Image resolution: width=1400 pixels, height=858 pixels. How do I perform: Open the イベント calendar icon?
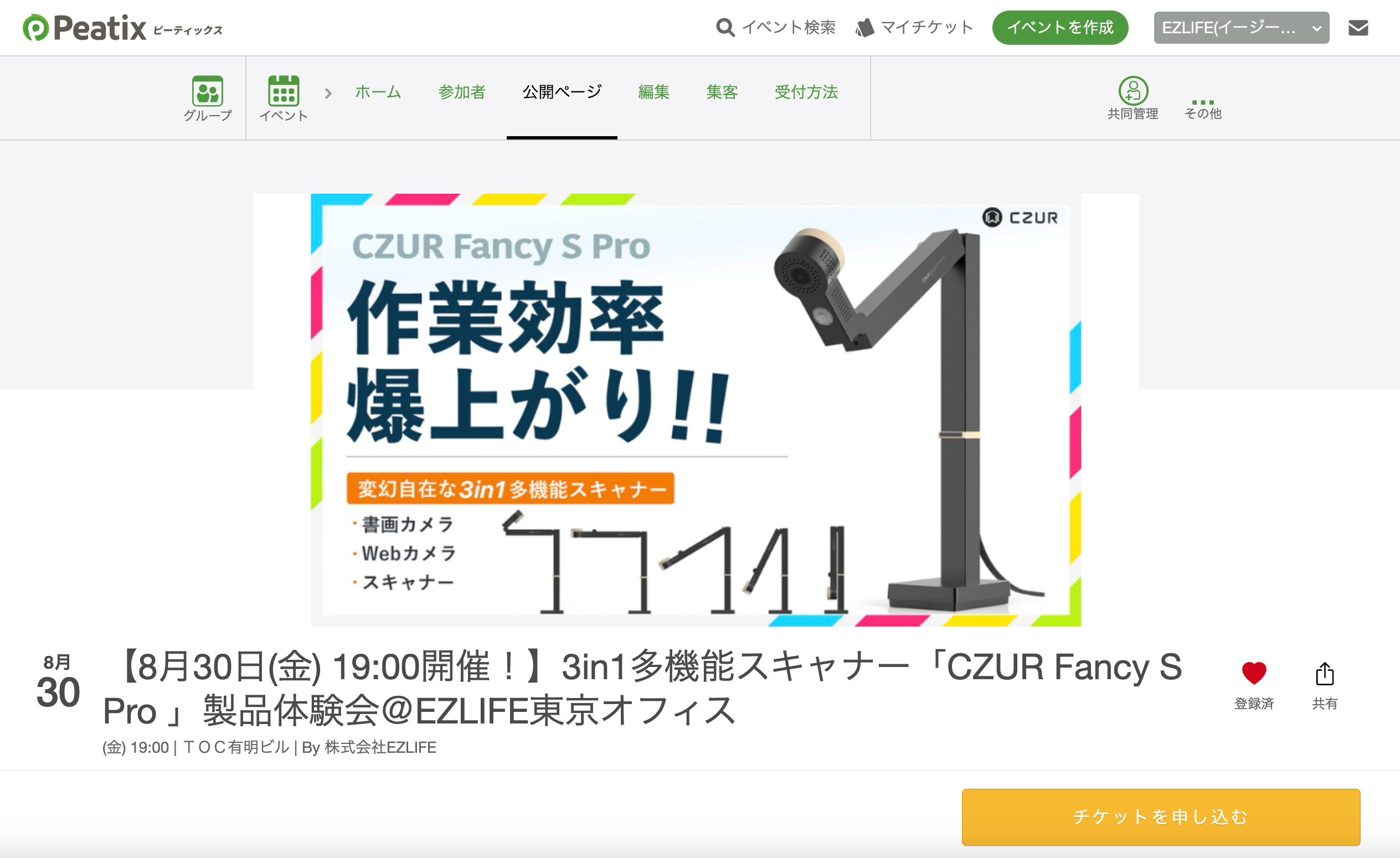click(x=284, y=91)
